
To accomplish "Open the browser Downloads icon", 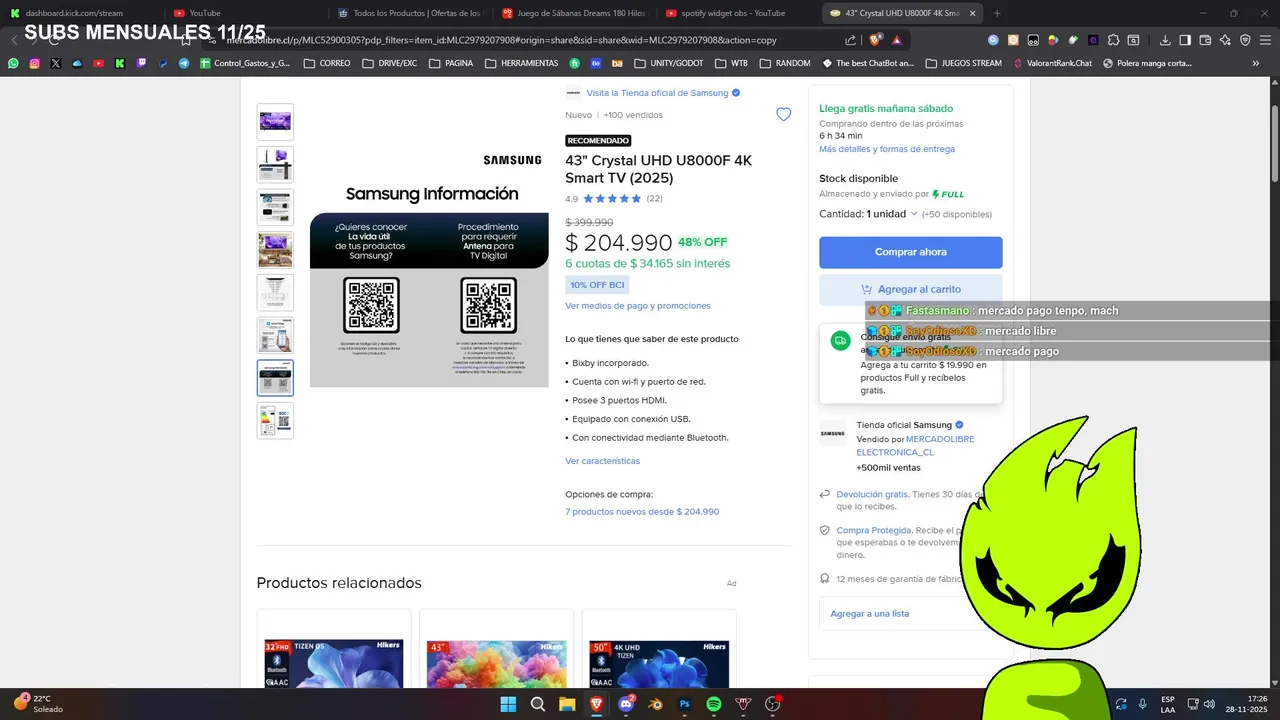I will (1165, 40).
